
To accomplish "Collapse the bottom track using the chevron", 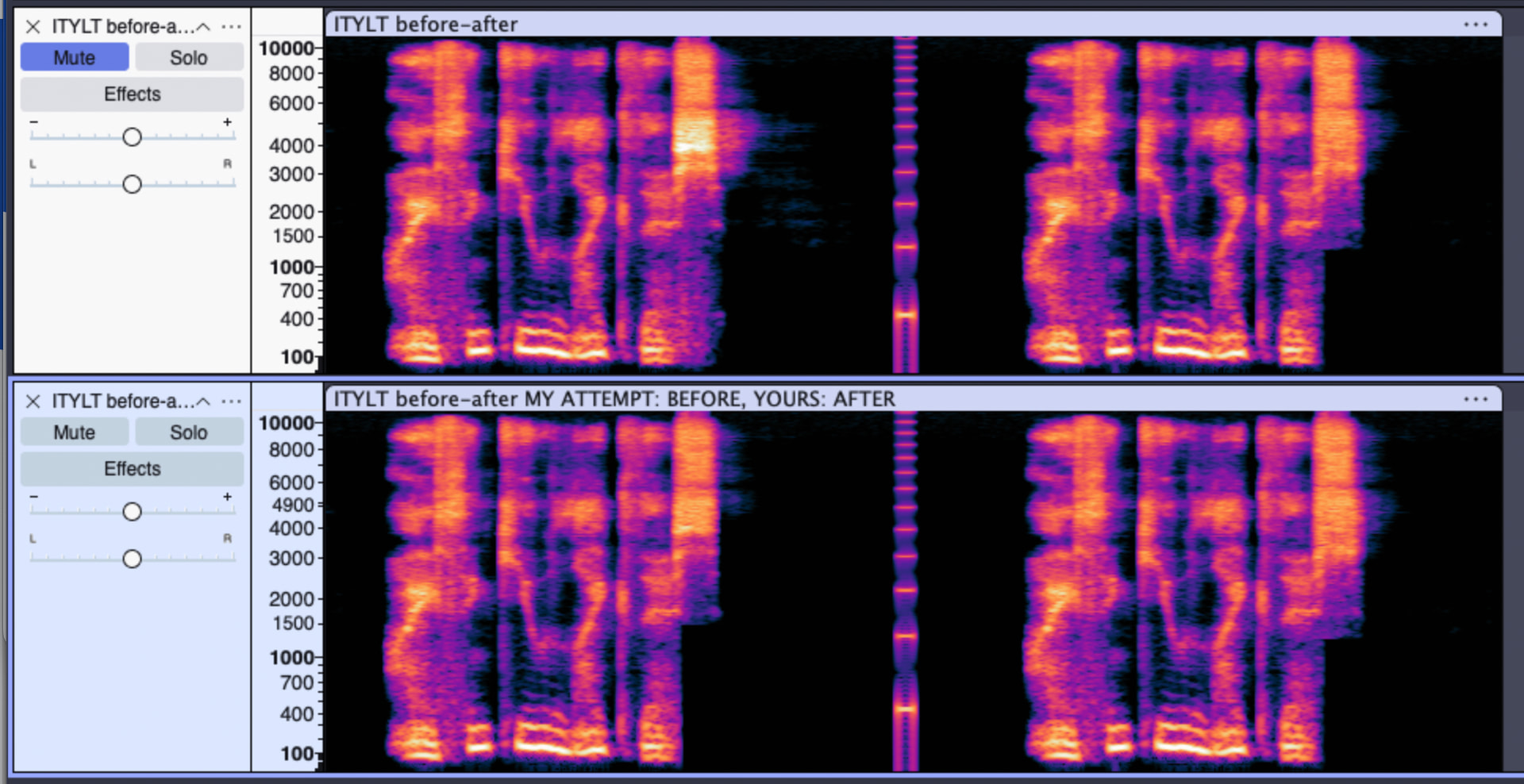I will click(204, 402).
